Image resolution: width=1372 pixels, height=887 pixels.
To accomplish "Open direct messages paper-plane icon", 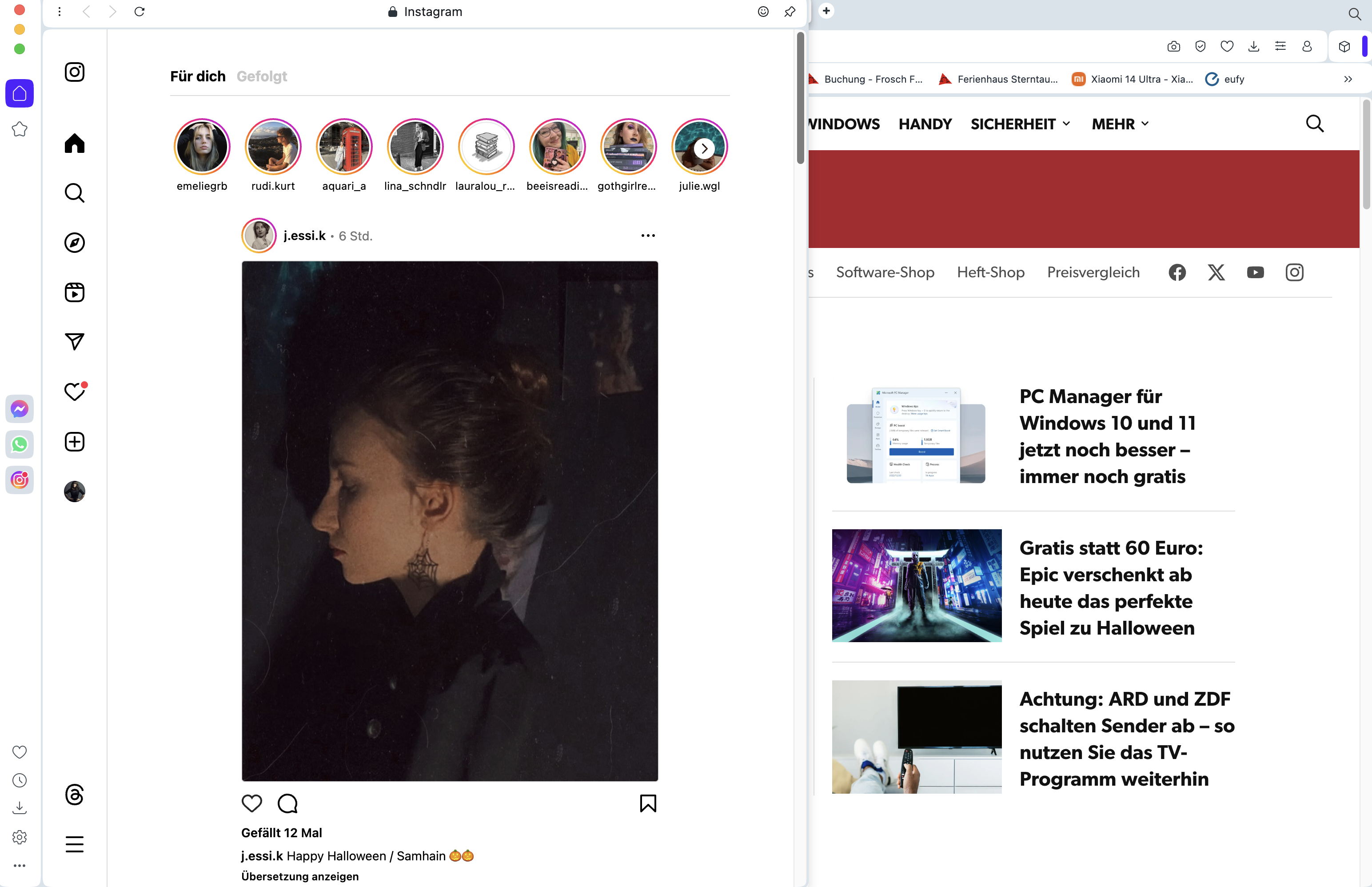I will click(74, 342).
